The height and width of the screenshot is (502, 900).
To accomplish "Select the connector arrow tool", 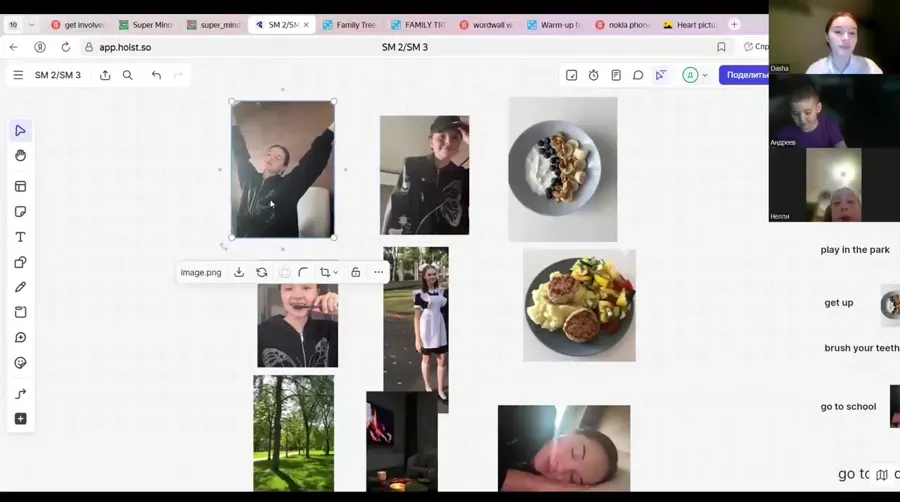I will click(x=20, y=394).
